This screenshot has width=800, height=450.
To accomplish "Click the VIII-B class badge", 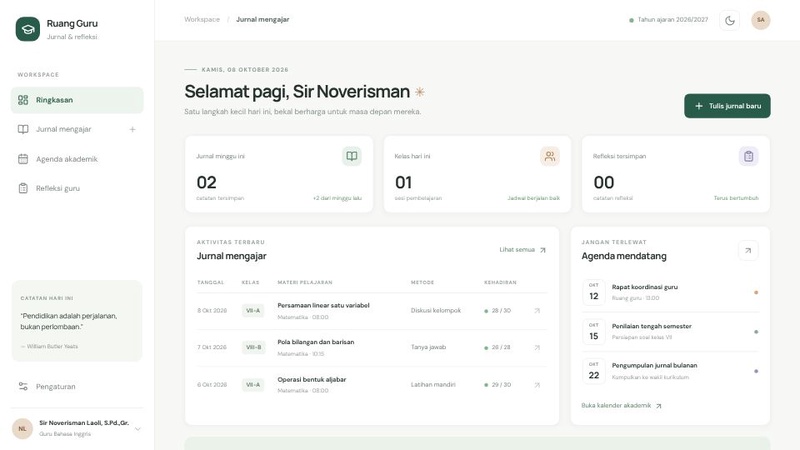I will coord(254,347).
